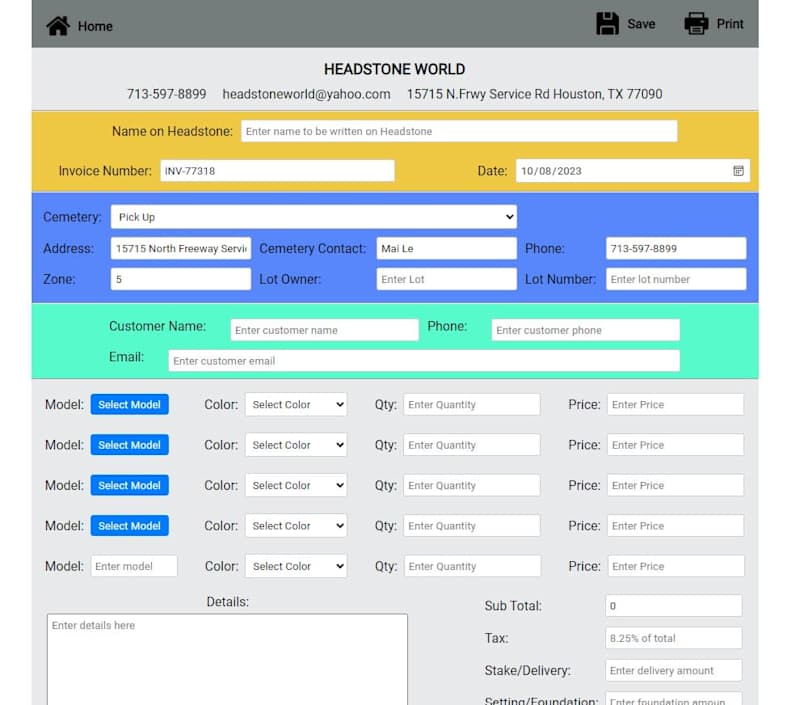Click the cemetery Phone field 713-597-8899
The height and width of the screenshot is (705, 800).
pyautogui.click(x=676, y=248)
